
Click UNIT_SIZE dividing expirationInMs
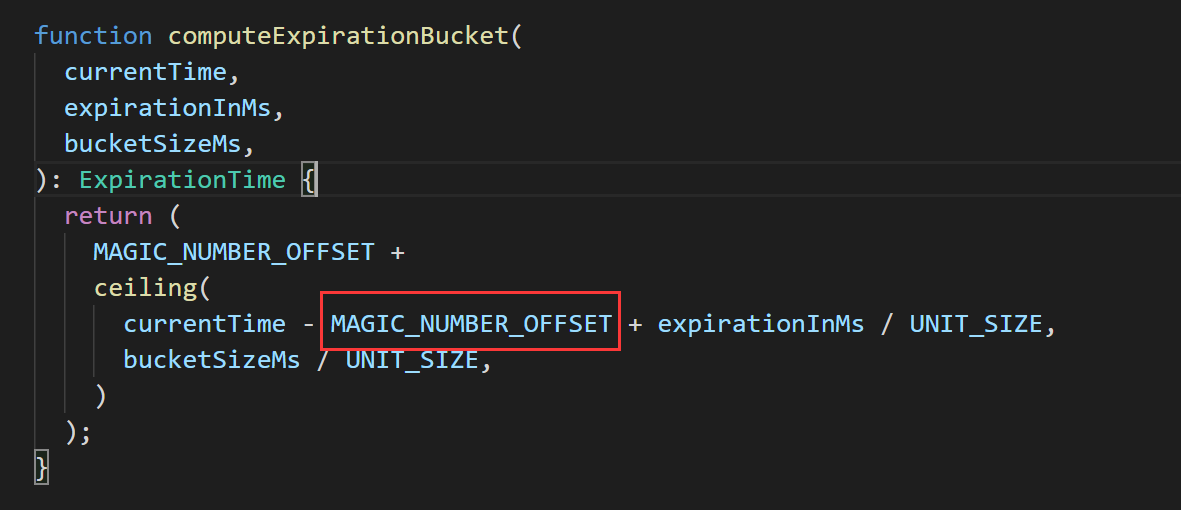[x=975, y=324]
